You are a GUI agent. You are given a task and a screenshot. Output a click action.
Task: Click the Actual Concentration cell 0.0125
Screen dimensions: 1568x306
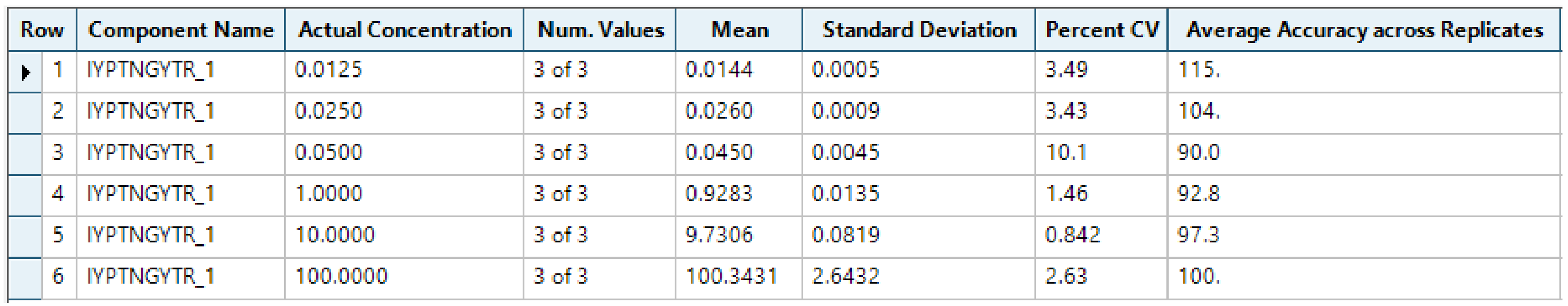coord(404,72)
